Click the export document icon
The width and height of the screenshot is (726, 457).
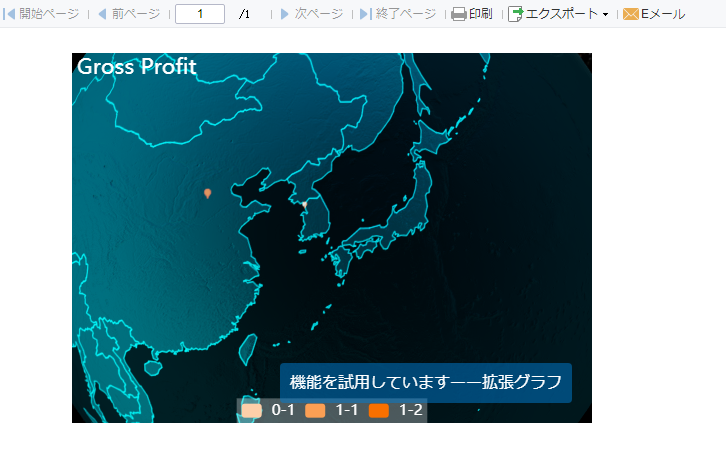(515, 14)
